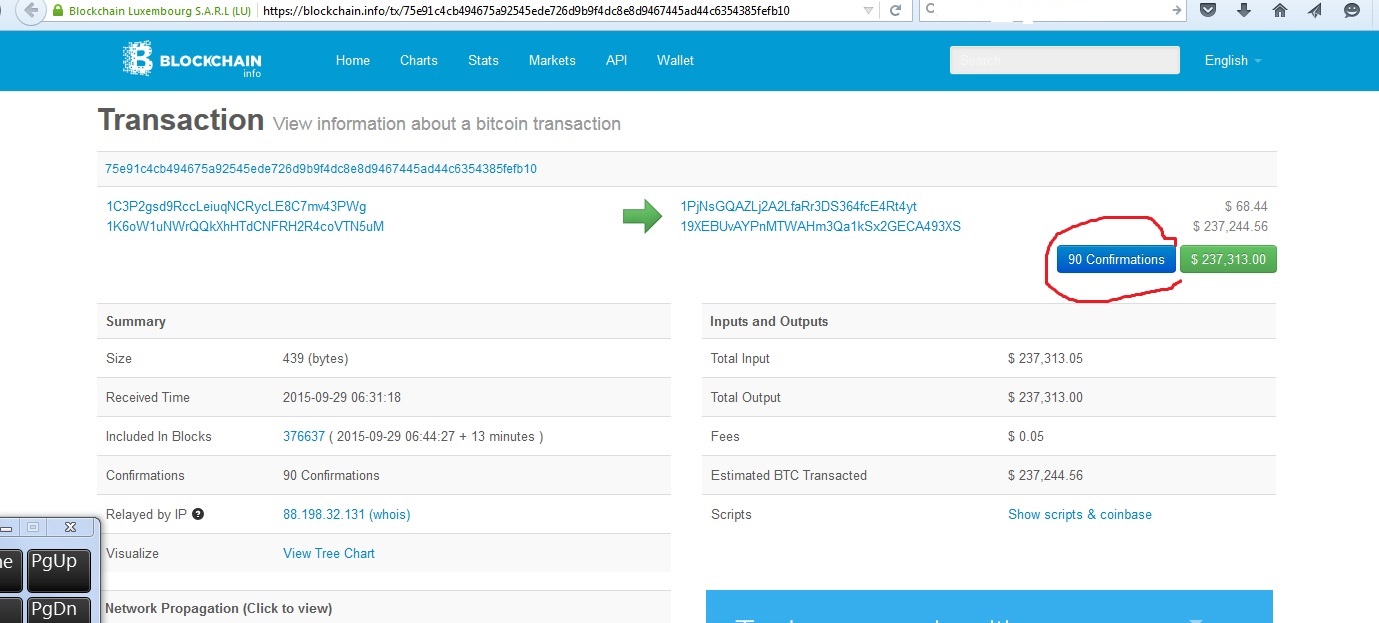The image size is (1379, 623).
Task: Go to the Home menu item
Action: point(353,60)
